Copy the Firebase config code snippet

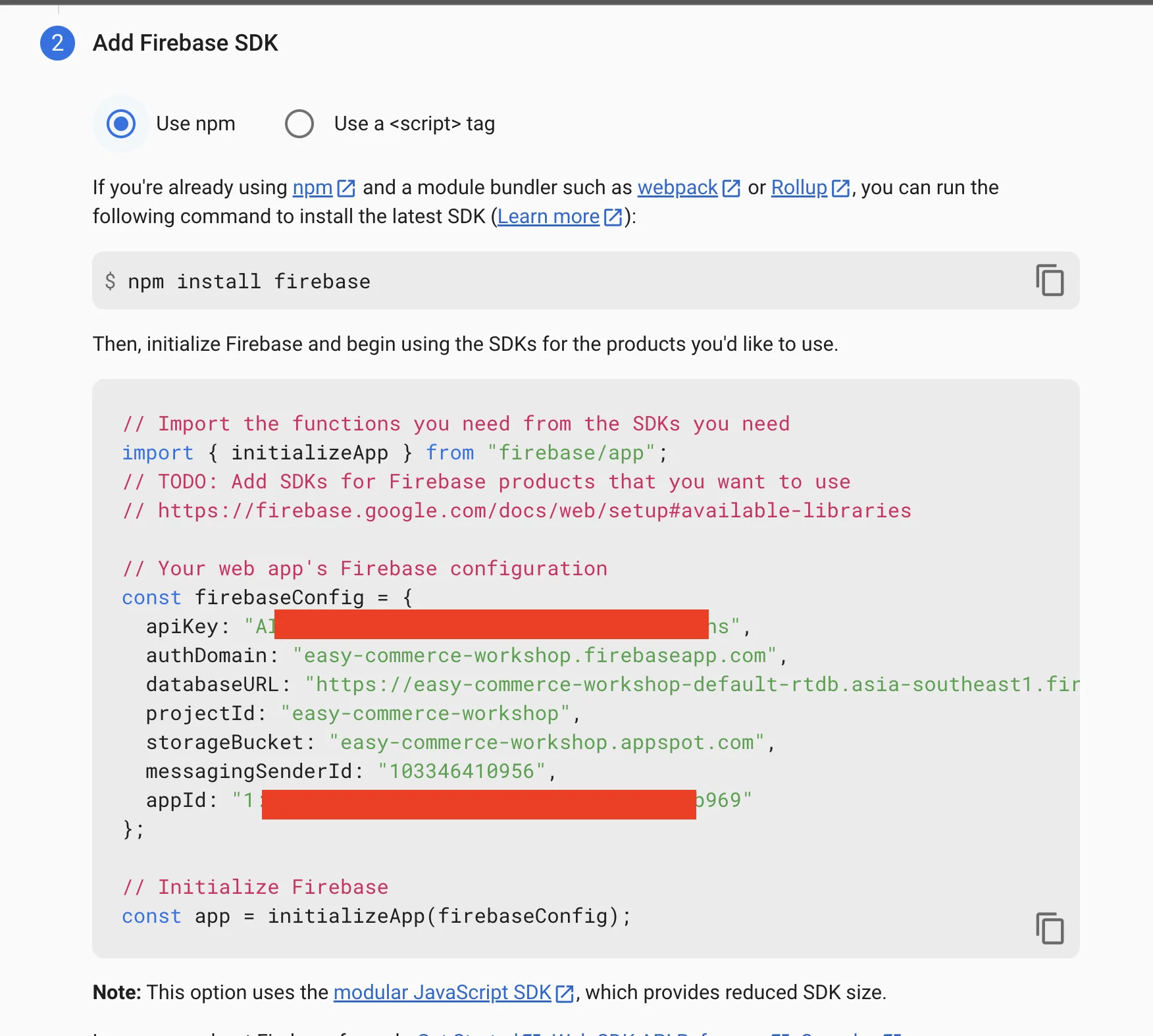(1050, 928)
